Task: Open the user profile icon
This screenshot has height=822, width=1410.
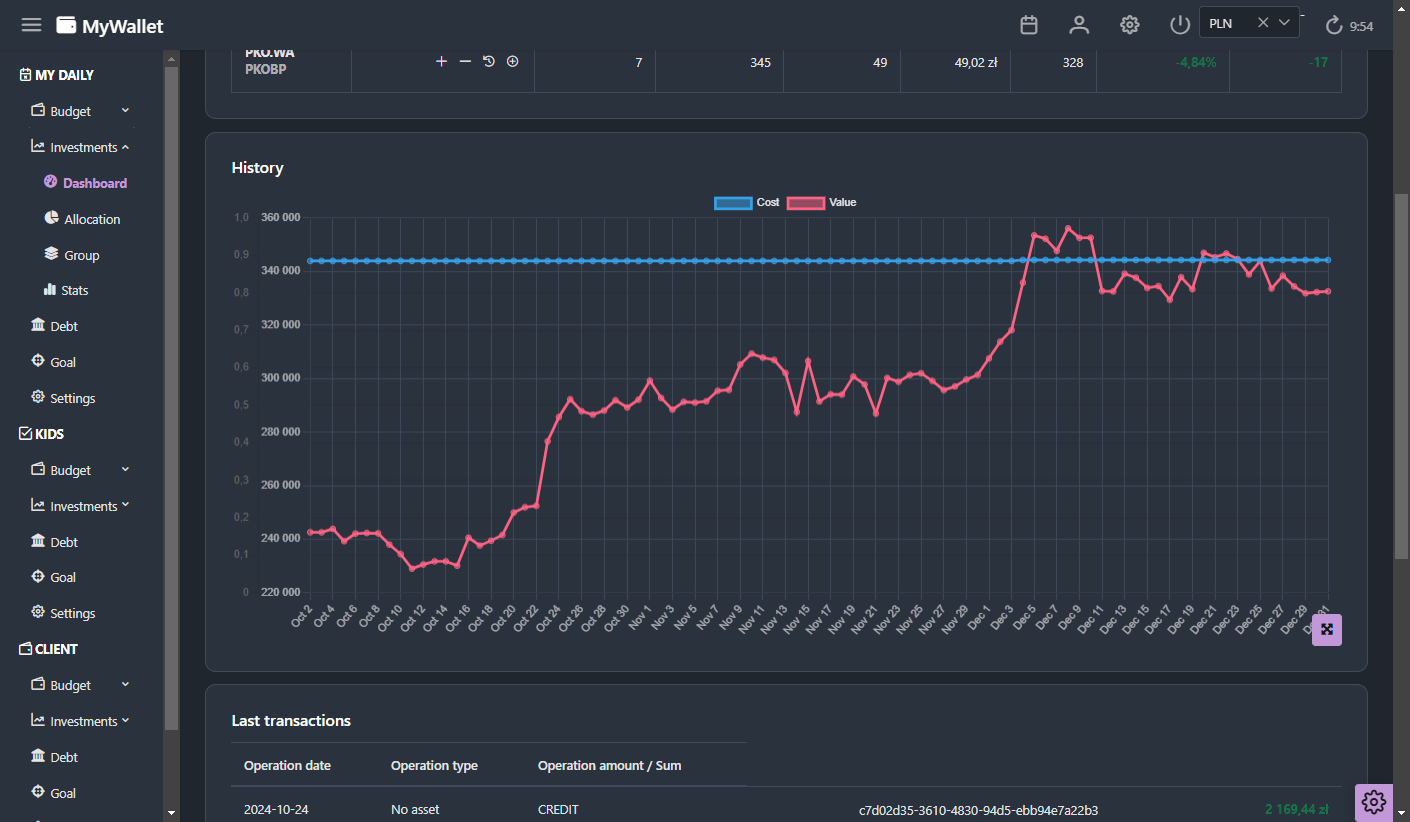Action: point(1079,25)
